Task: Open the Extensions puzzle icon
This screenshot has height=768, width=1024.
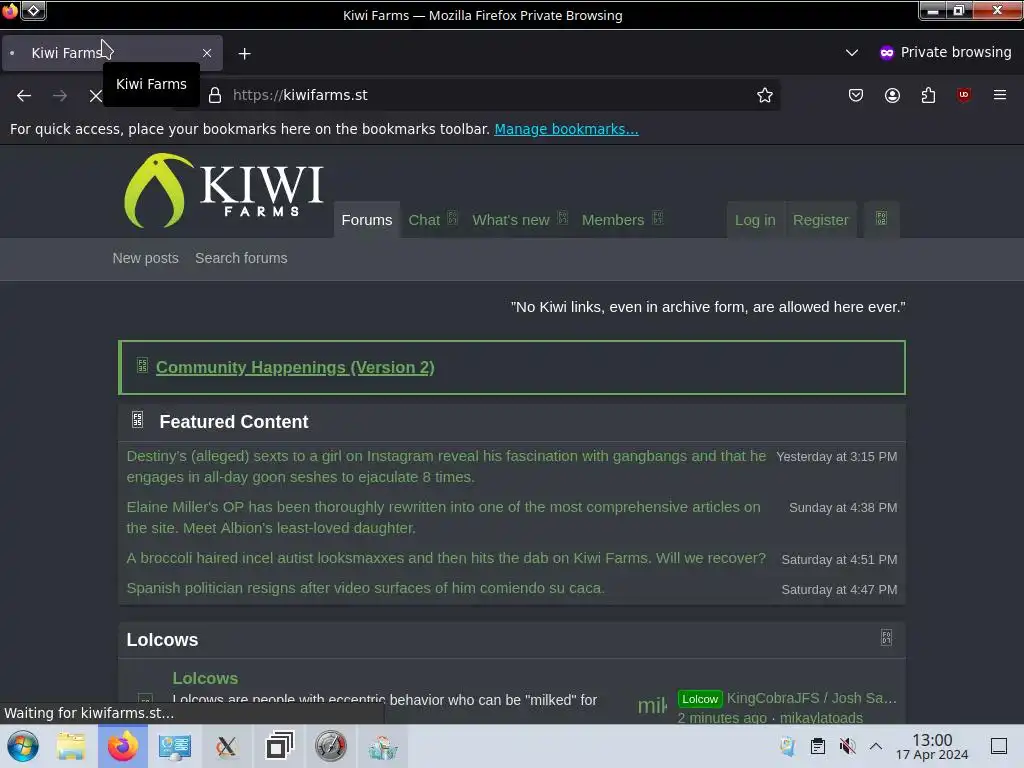Action: pos(928,95)
